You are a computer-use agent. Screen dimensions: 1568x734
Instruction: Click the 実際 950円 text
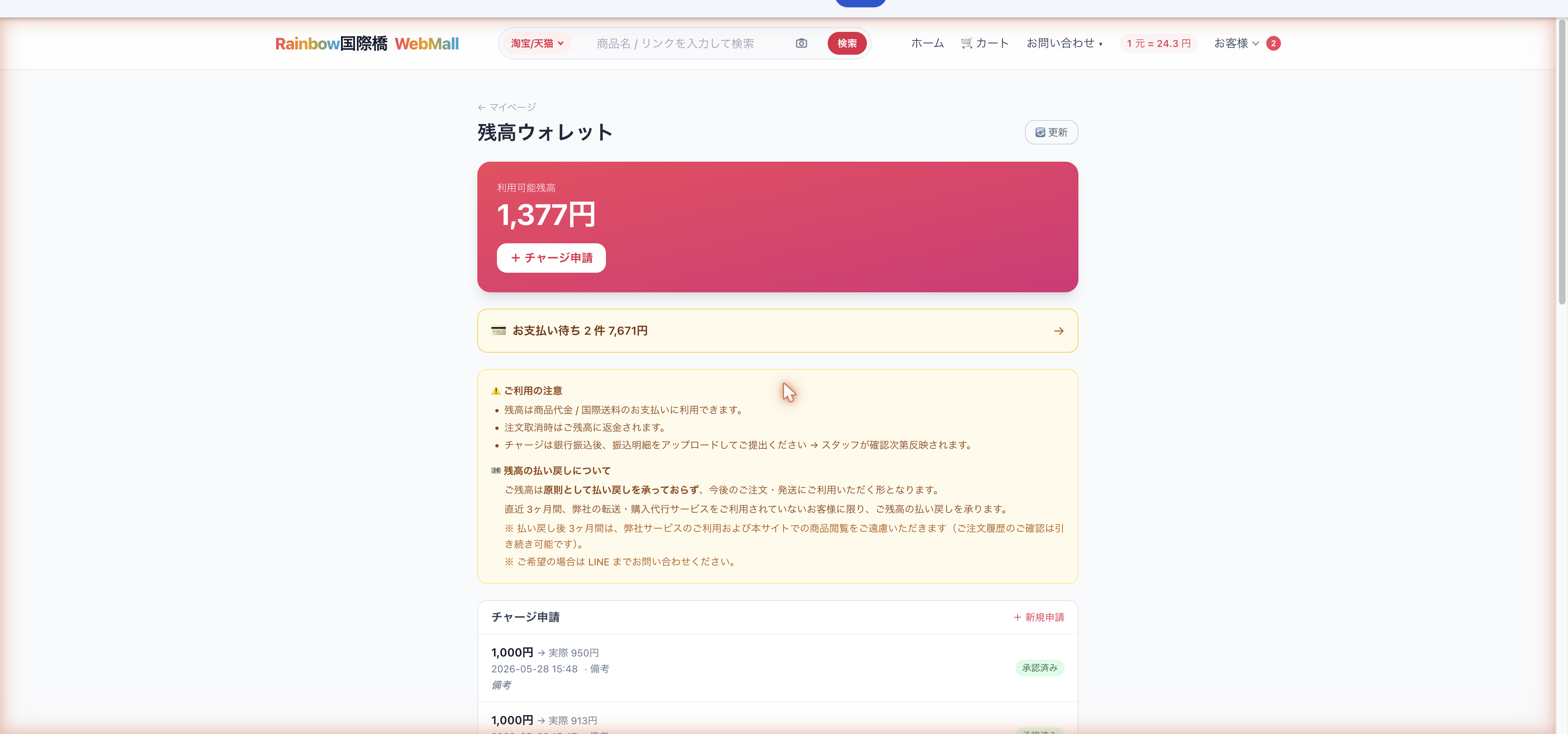point(573,653)
